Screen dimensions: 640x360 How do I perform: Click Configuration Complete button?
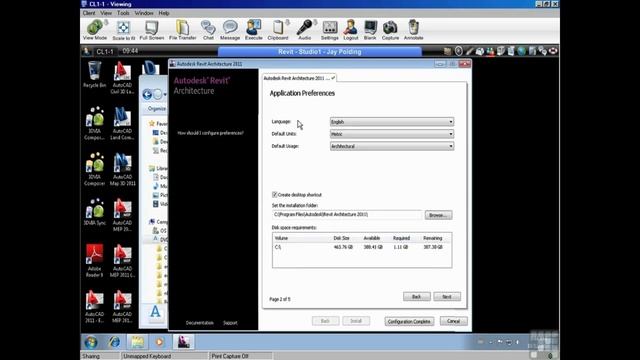tap(409, 321)
